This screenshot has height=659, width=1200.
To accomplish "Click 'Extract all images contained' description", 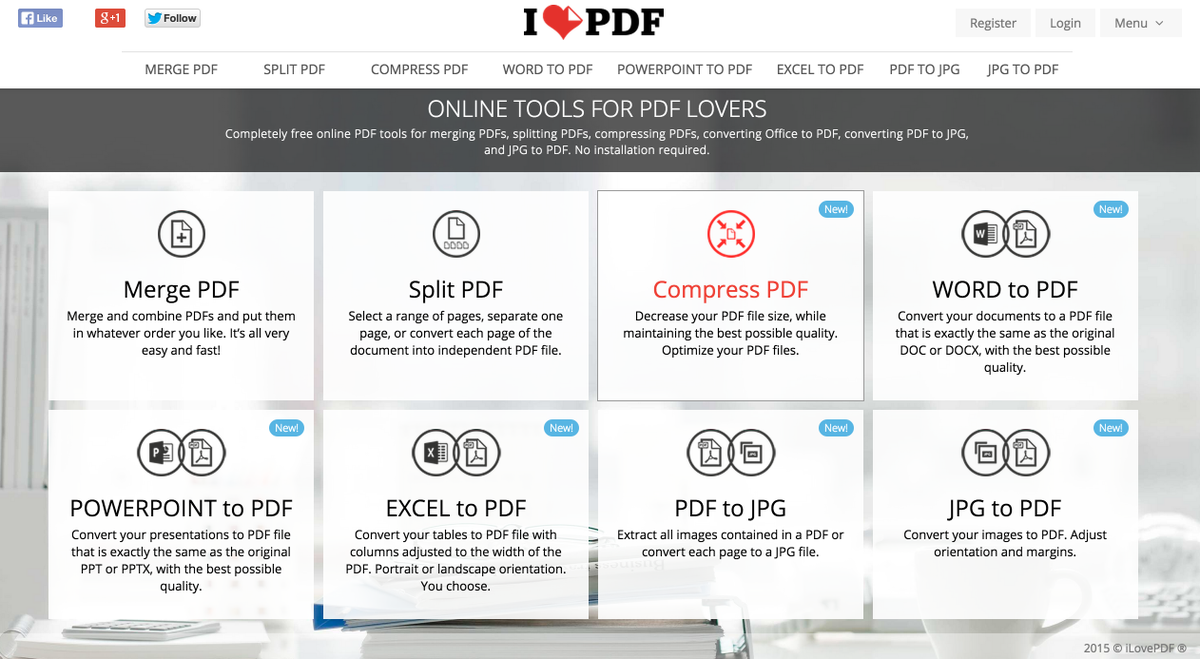I will [x=730, y=543].
